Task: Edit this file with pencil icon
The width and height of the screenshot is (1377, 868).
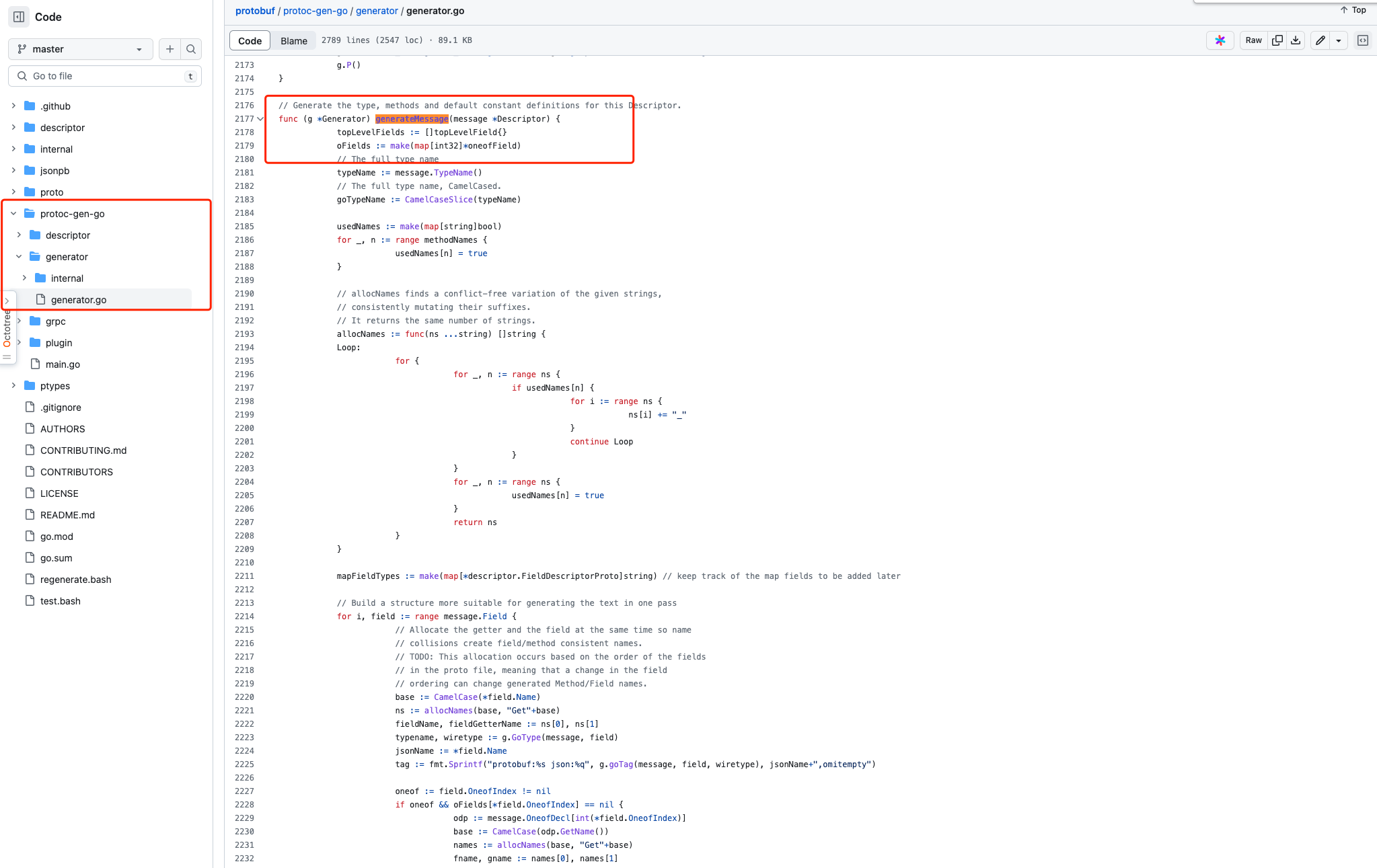Action: pyautogui.click(x=1320, y=40)
